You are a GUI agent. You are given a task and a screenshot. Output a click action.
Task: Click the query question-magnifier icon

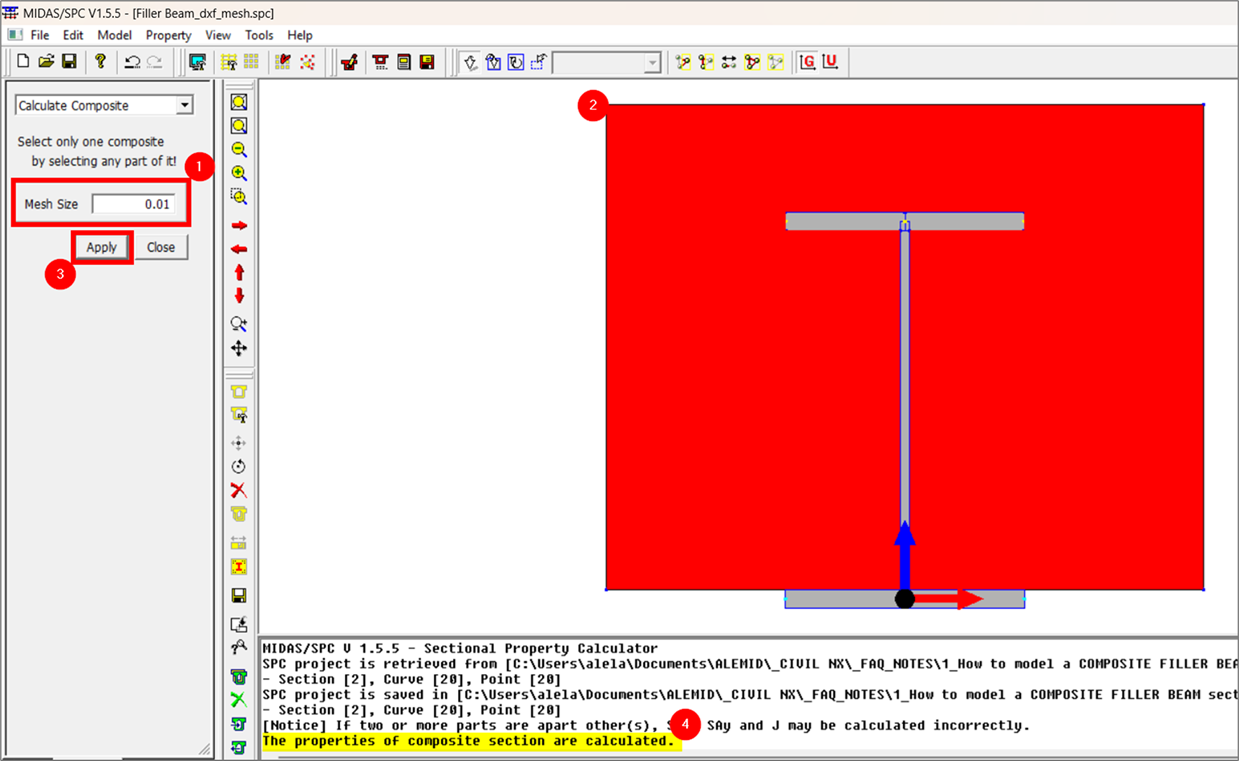pos(239,649)
